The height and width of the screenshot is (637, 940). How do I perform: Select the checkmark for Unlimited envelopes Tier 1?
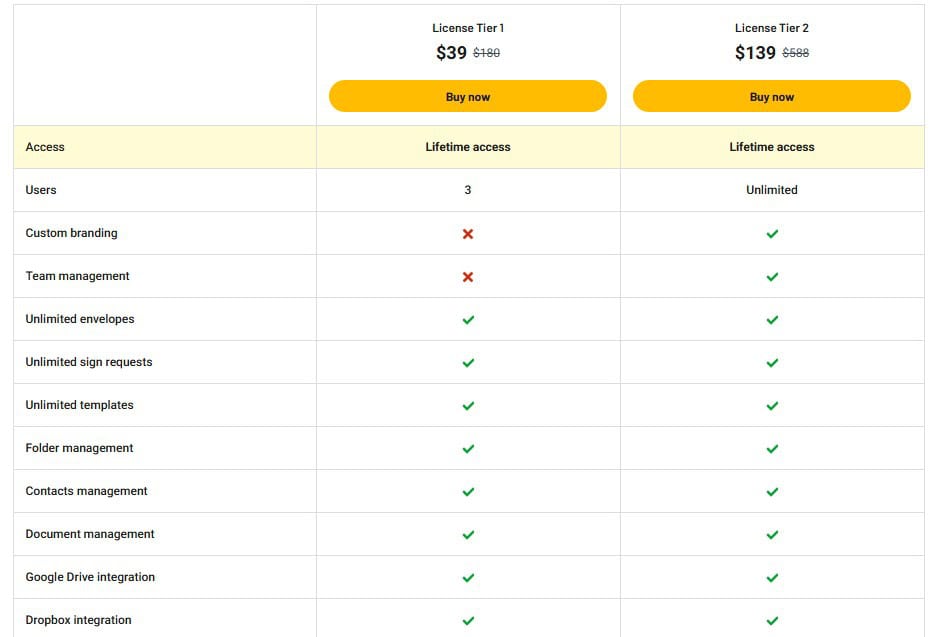(x=467, y=319)
